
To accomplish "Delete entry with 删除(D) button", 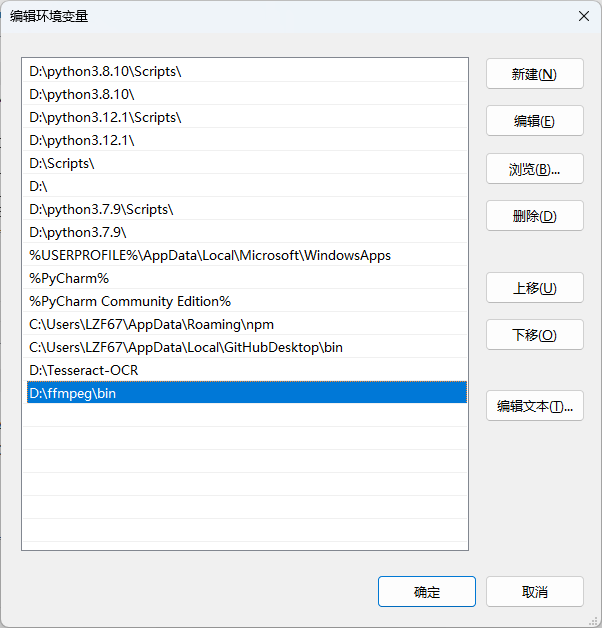I will [535, 215].
